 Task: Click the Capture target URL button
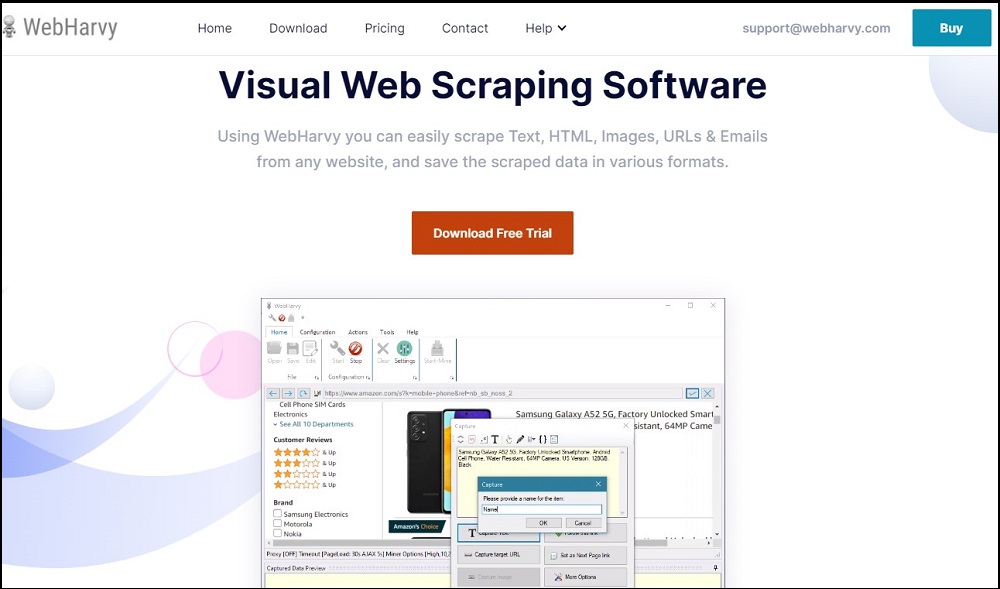tap(499, 555)
